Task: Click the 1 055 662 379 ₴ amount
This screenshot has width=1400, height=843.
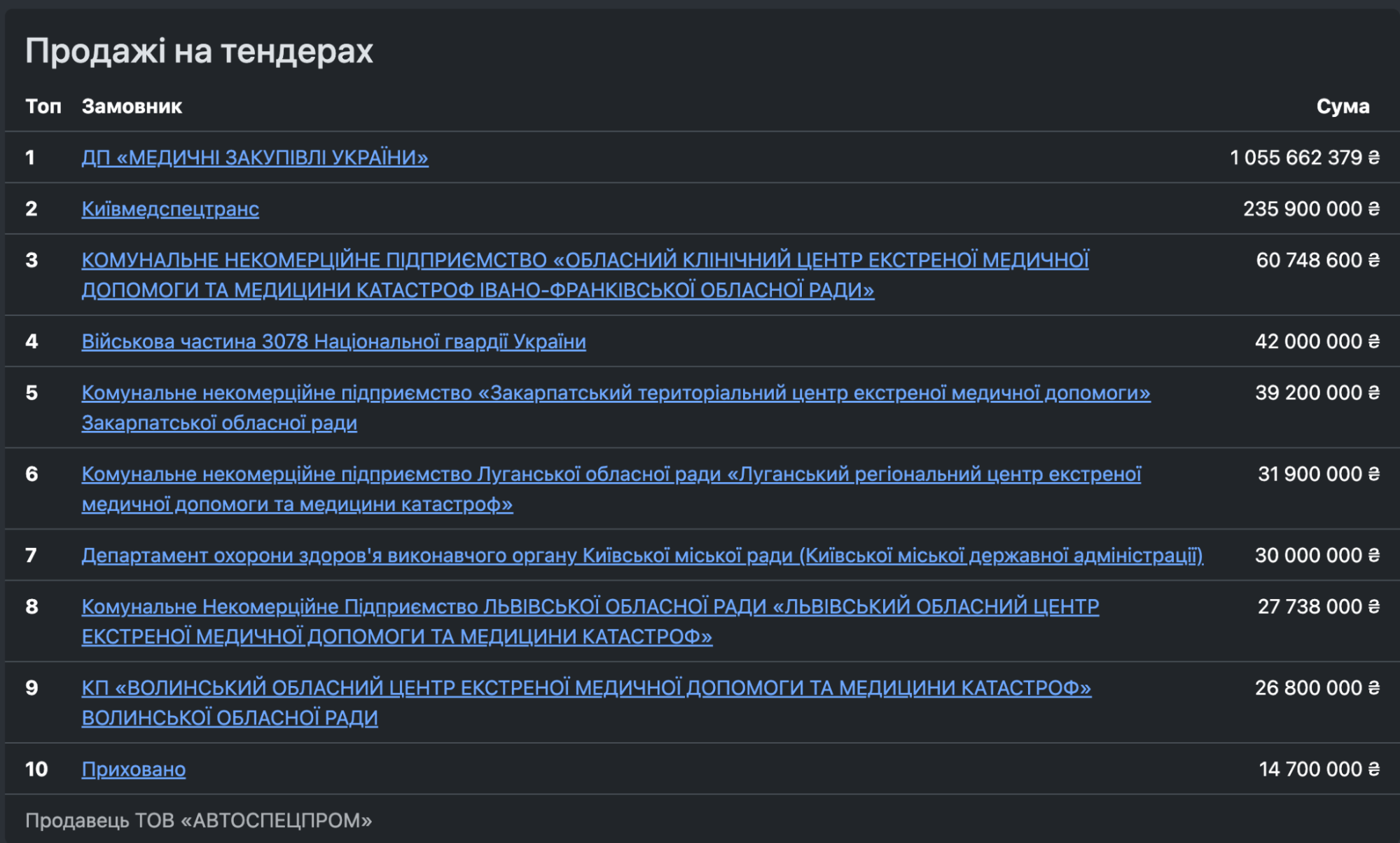Action: [x=1304, y=157]
